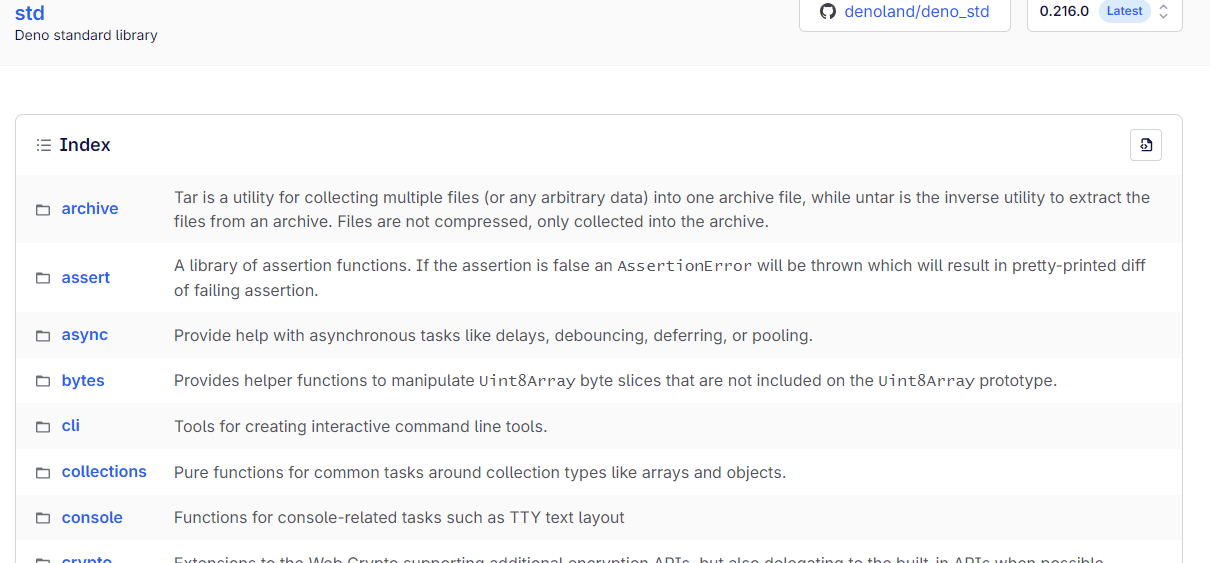1210x563 pixels.
Task: Click the folder icon beside collections
Action: coord(43,473)
